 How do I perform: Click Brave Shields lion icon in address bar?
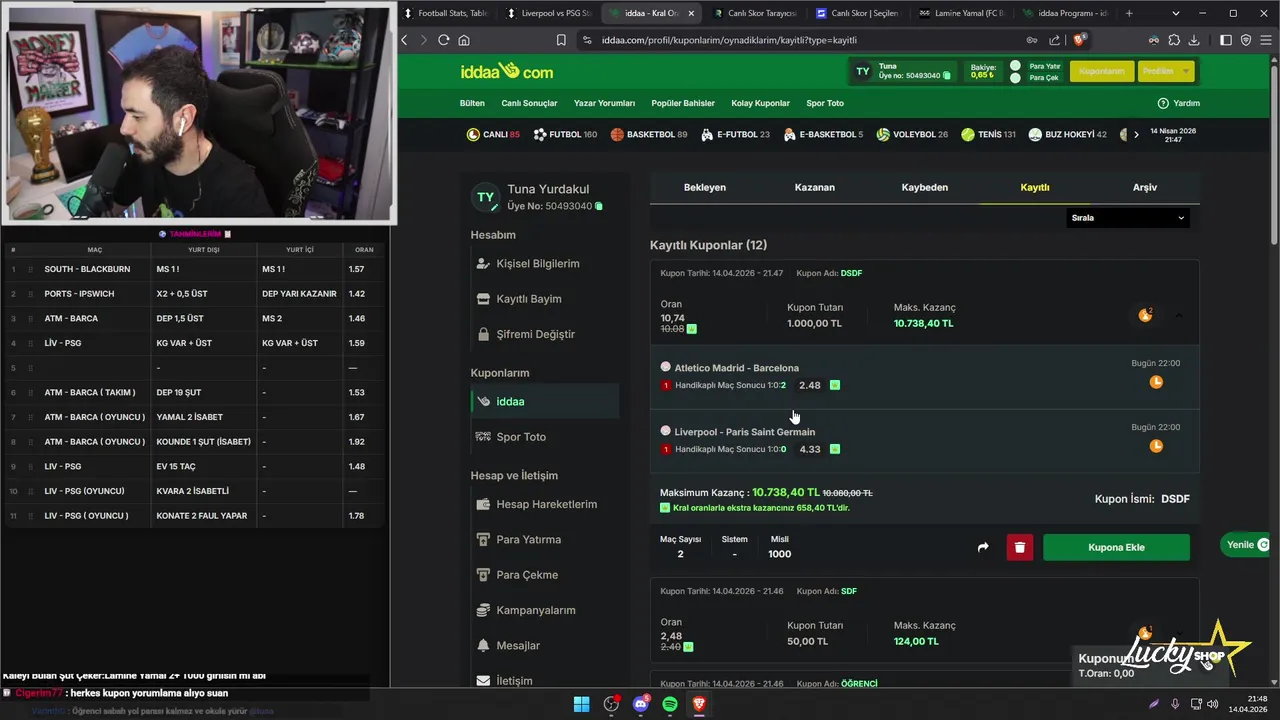pyautogui.click(x=1079, y=40)
